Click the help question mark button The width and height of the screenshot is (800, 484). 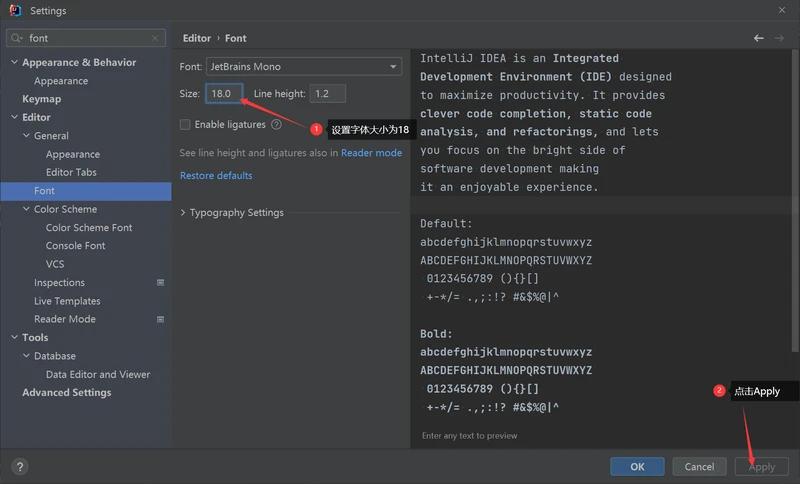point(20,466)
